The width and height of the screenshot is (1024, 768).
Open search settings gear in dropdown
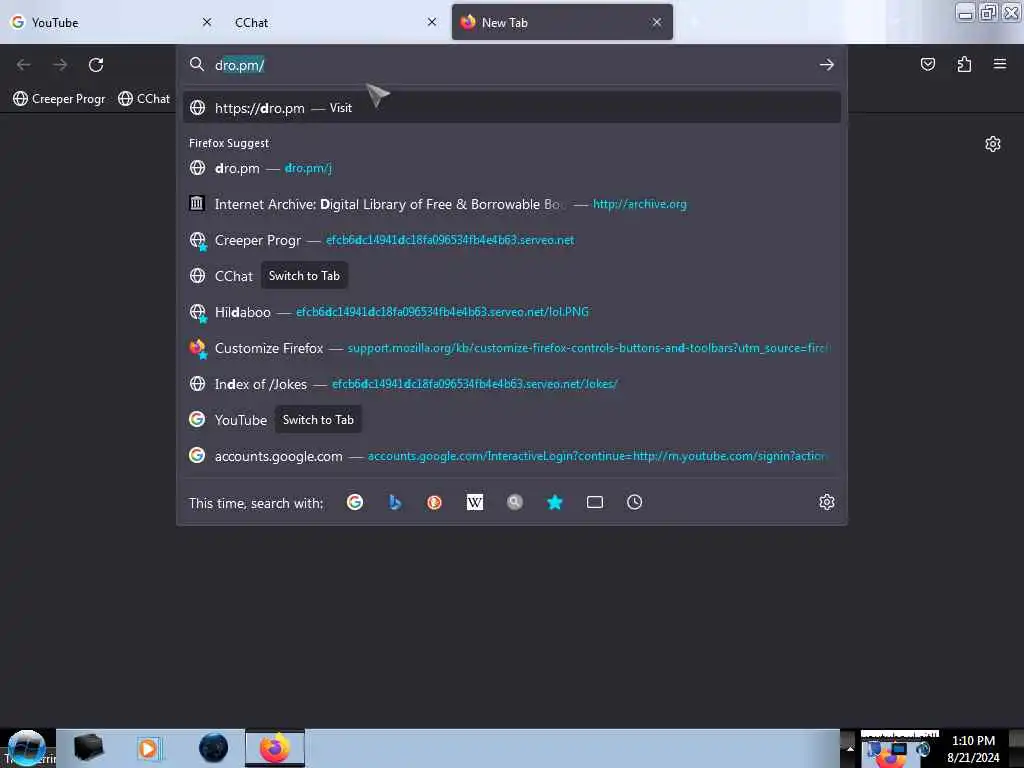click(826, 502)
